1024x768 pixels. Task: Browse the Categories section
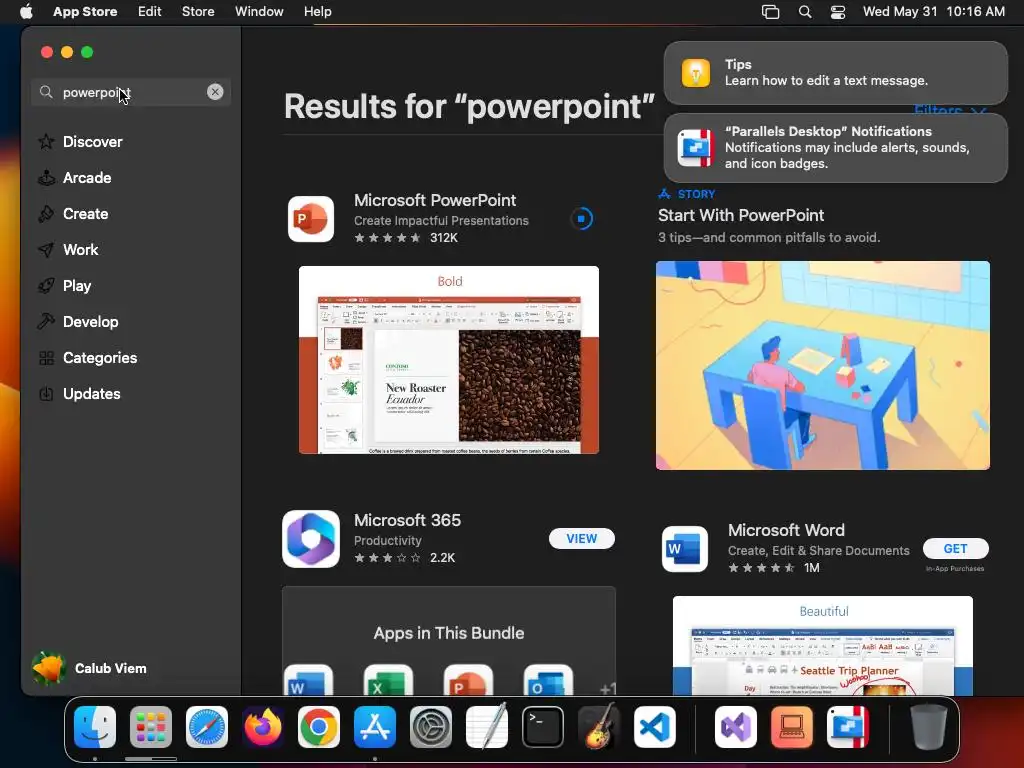point(100,357)
